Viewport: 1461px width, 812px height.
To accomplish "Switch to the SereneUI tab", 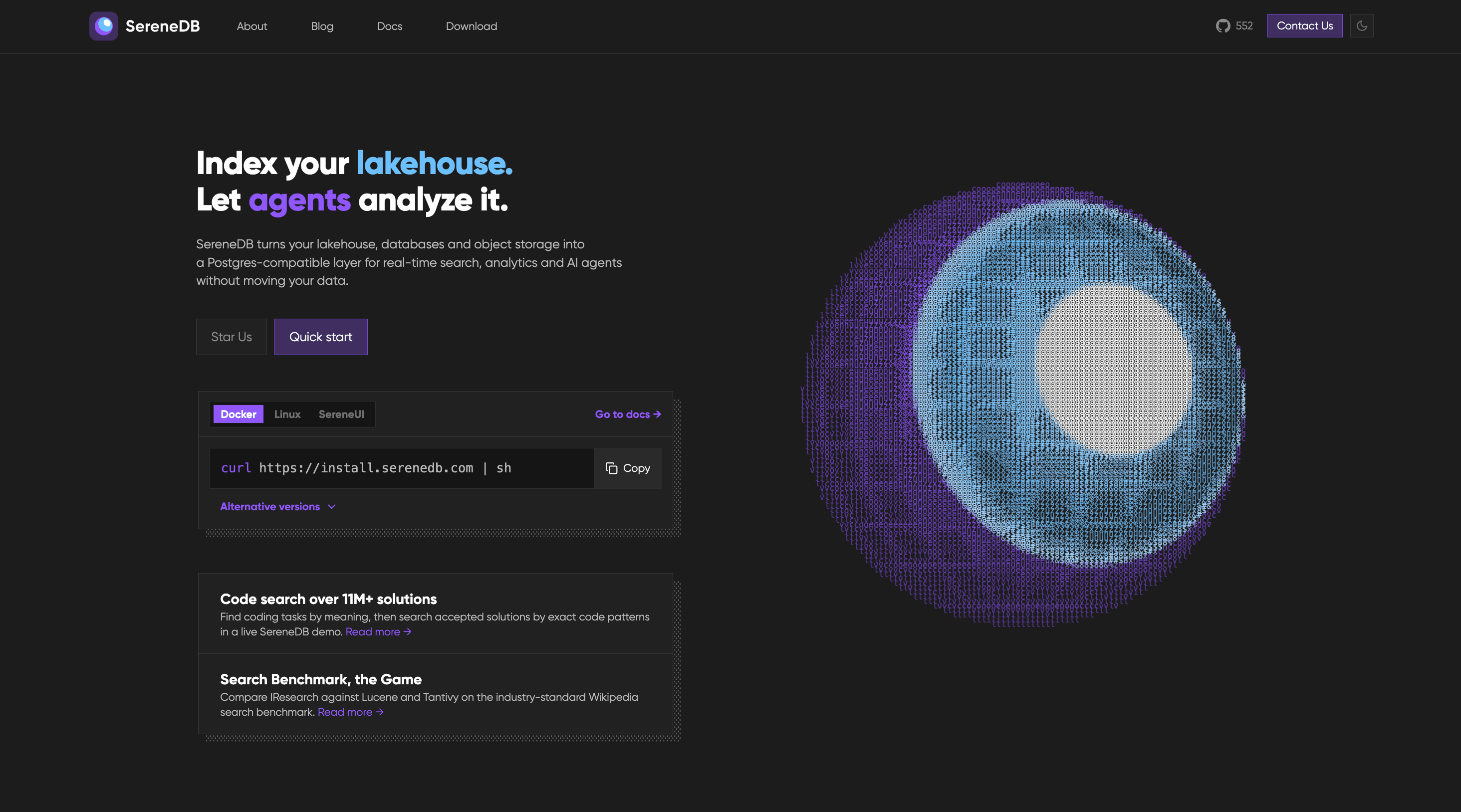I will (341, 414).
